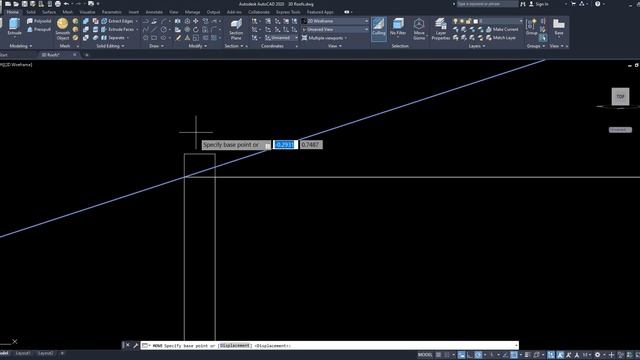Select Extrude Faces tool
The image size is (640, 360).
click(x=117, y=29)
